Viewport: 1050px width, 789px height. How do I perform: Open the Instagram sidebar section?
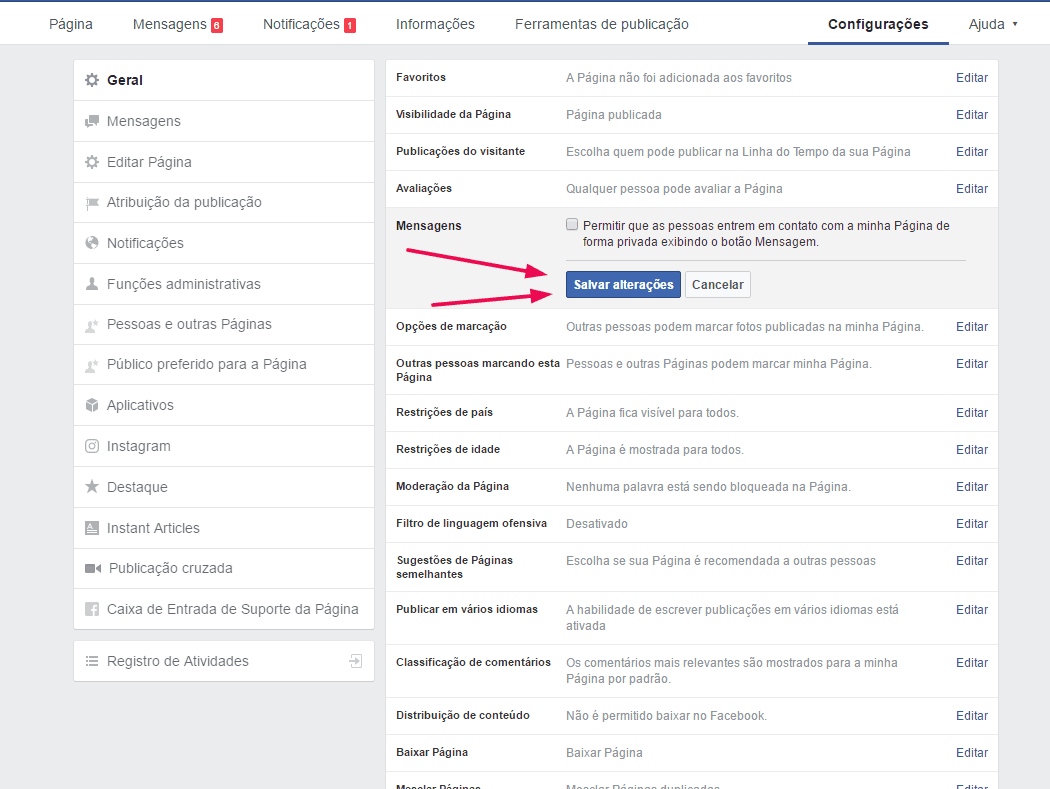tap(224, 446)
